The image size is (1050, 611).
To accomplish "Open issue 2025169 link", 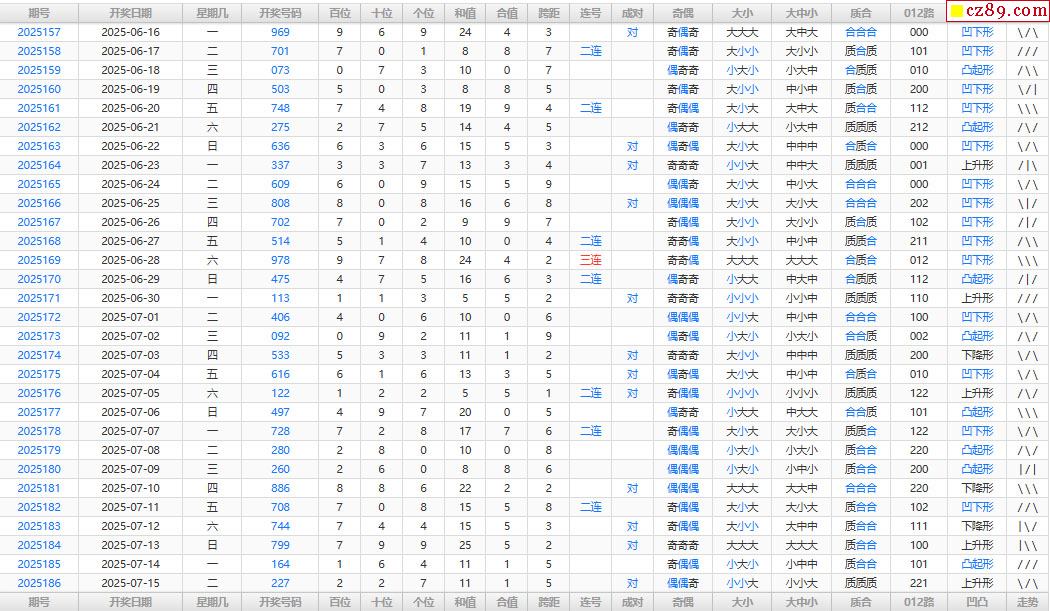I will (39, 260).
